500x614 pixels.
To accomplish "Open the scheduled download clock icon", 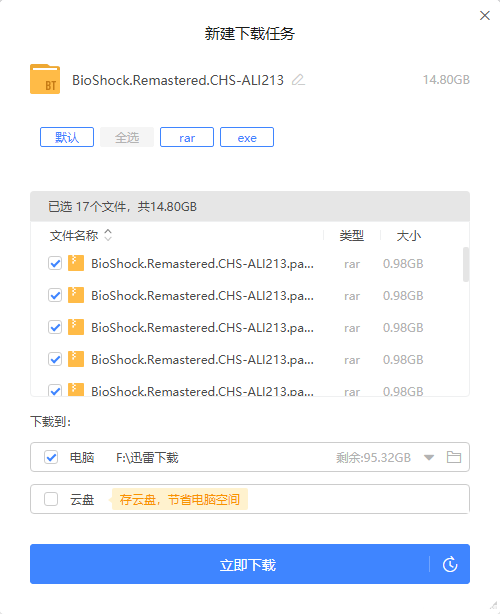I will (x=450, y=564).
